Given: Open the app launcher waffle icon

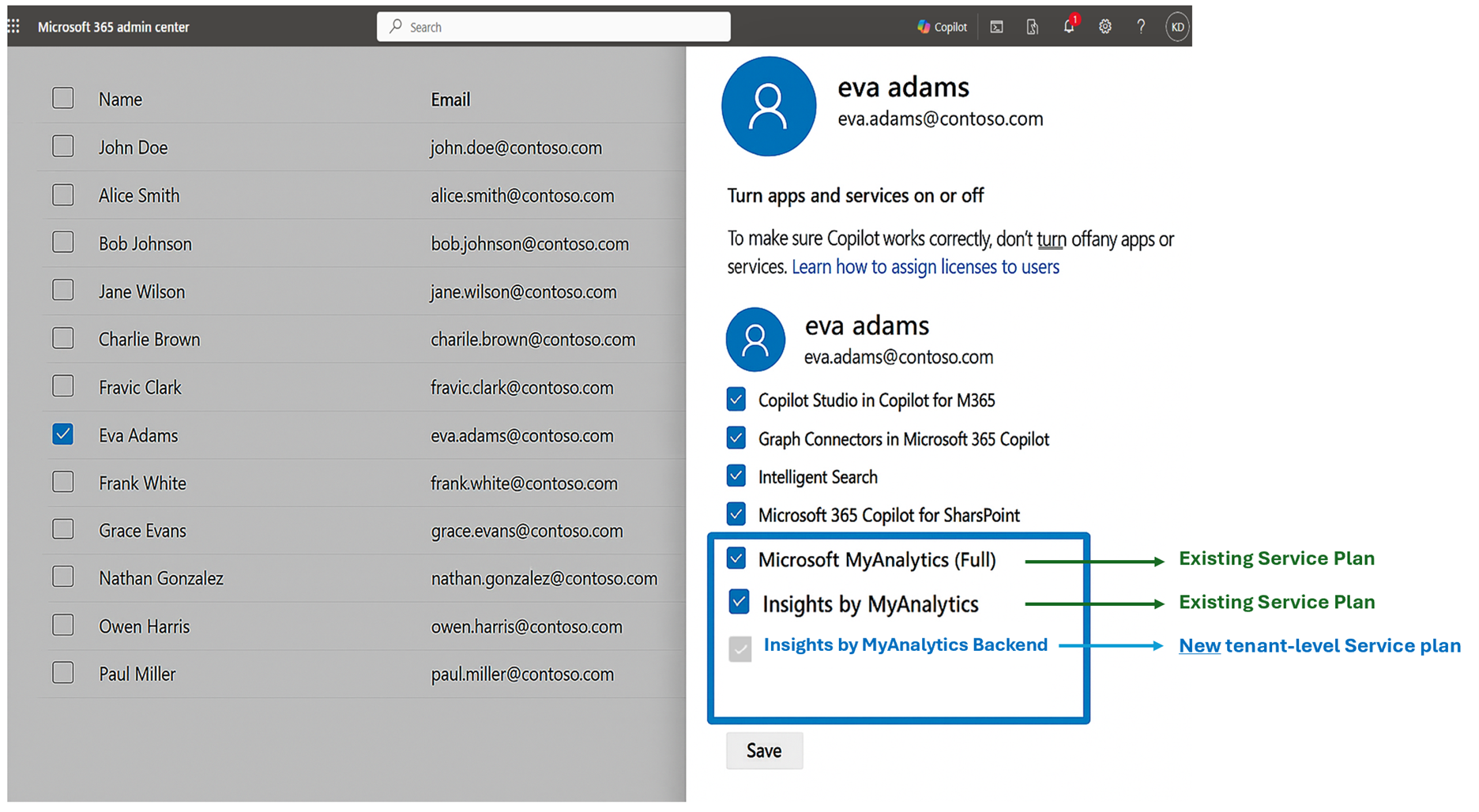Looking at the screenshot, I should (x=13, y=27).
